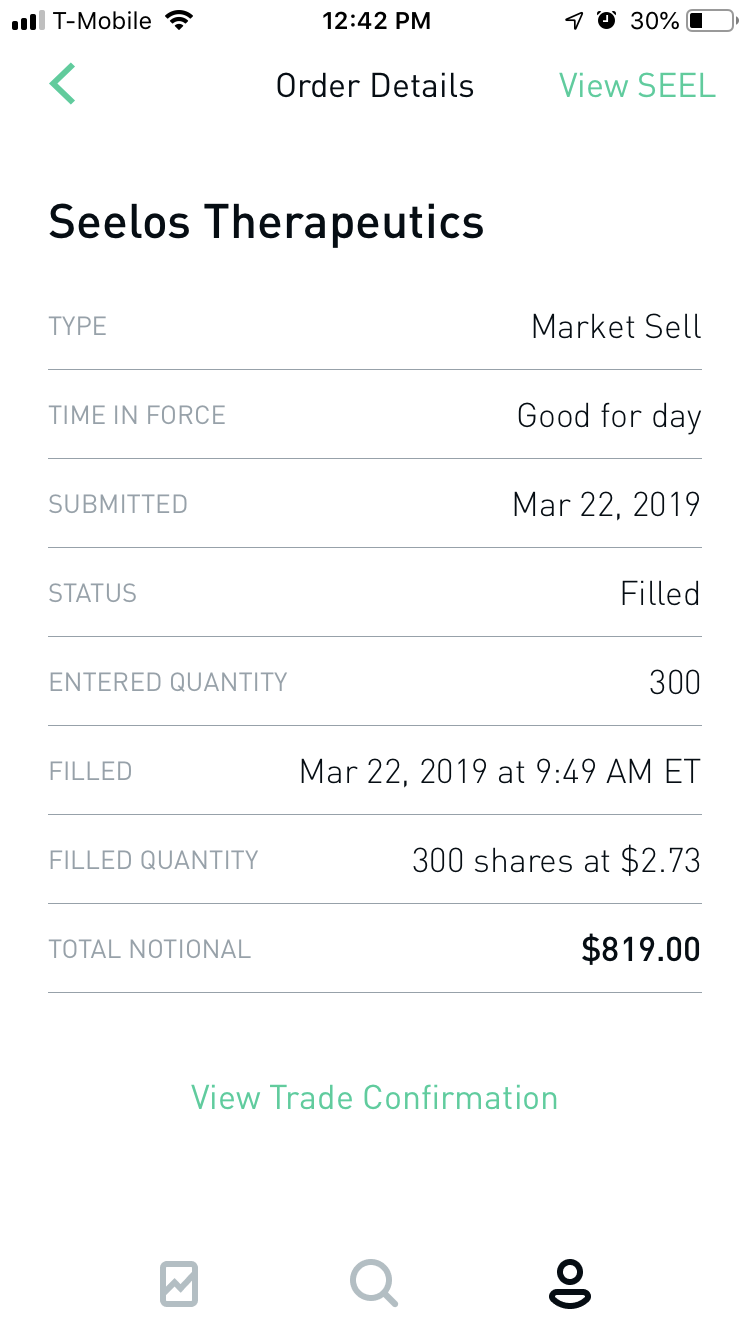The image size is (750, 1334).
Task: Tap the cellular signal bars
Action: [x=28, y=21]
